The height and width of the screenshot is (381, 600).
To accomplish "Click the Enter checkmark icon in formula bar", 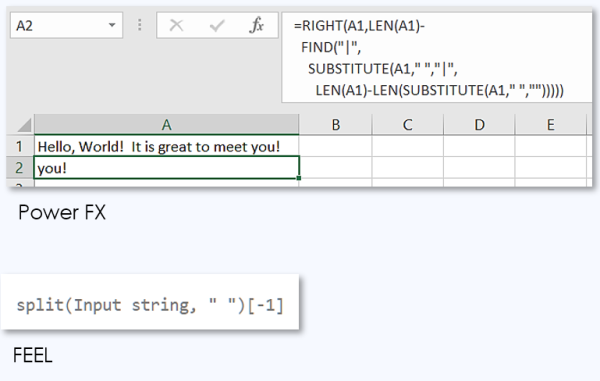I will click(x=217, y=26).
